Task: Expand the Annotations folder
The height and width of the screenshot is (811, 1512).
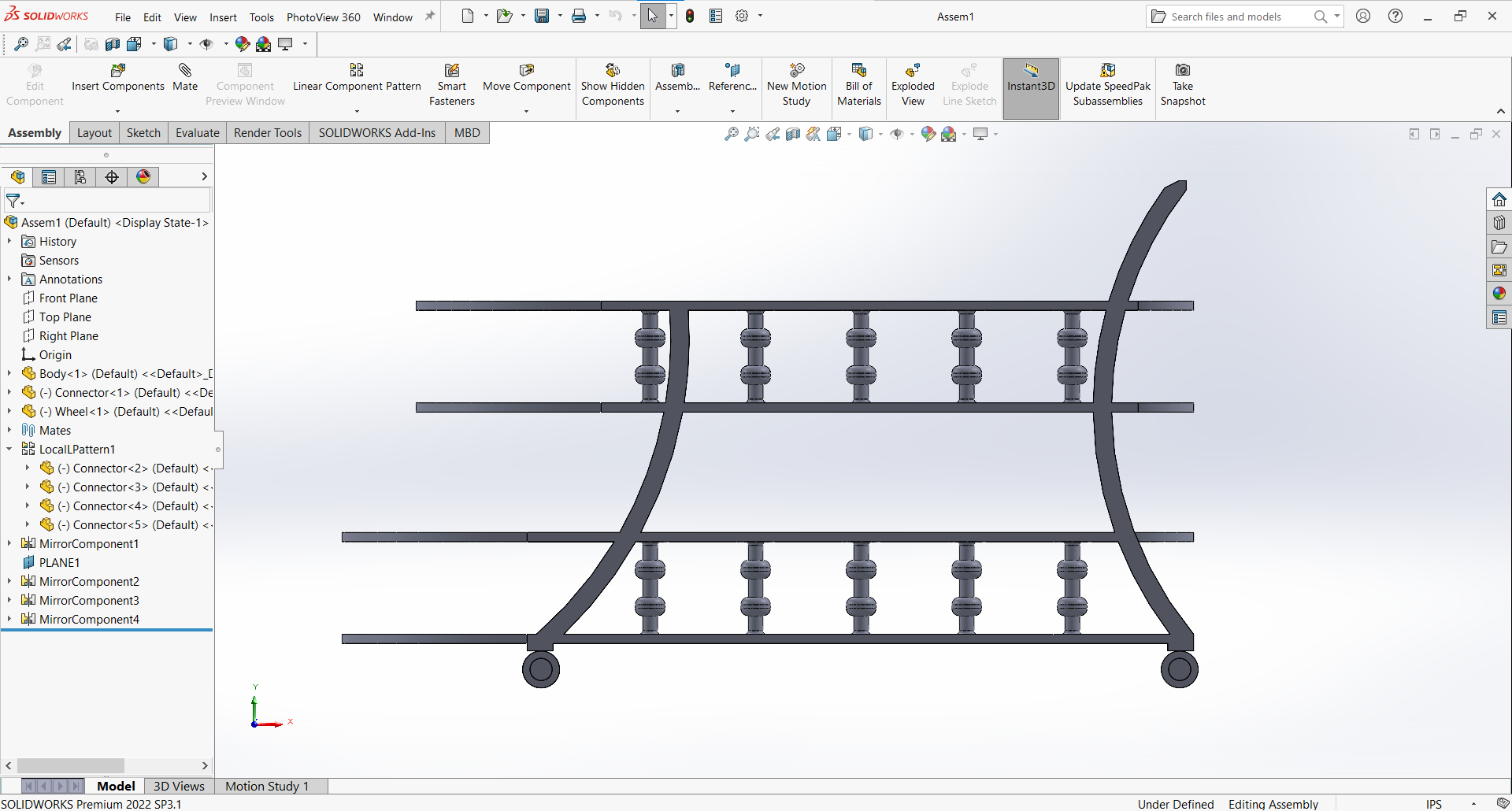Action: coord(9,280)
